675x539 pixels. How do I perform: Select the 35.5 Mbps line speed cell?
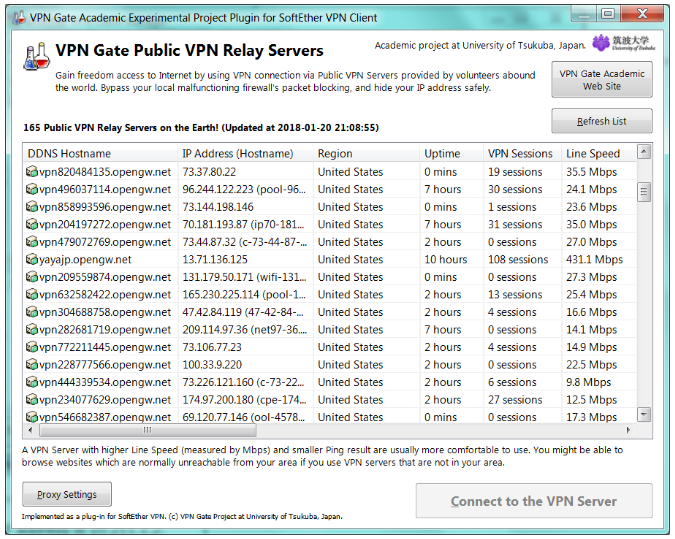coord(591,172)
